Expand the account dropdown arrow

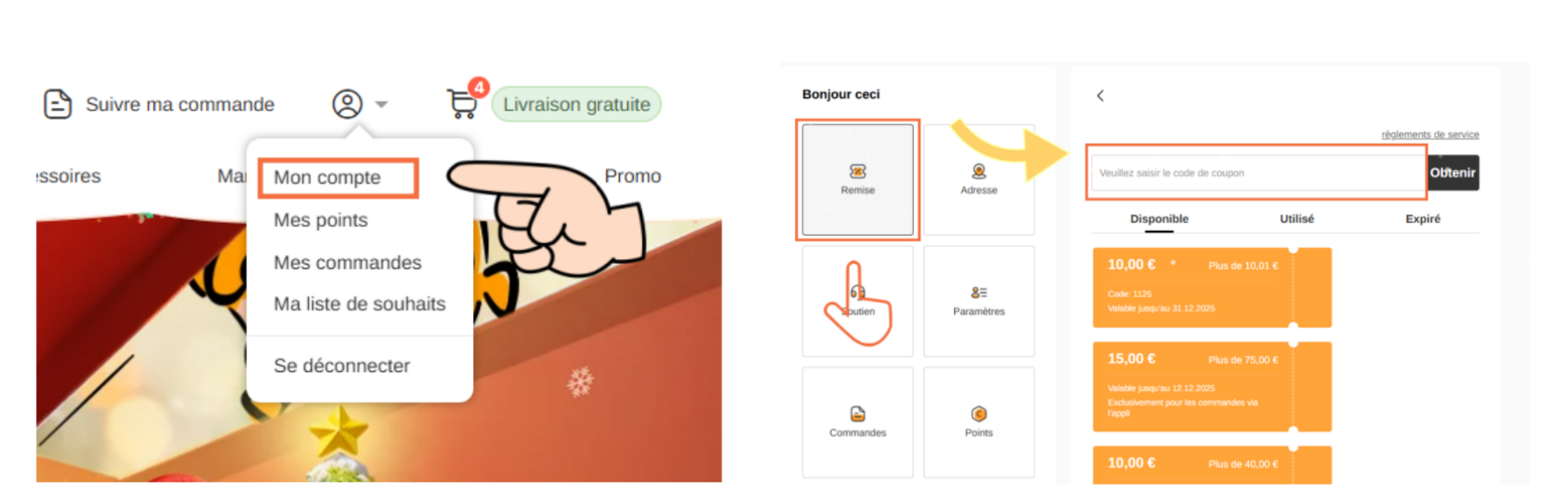click(x=381, y=105)
